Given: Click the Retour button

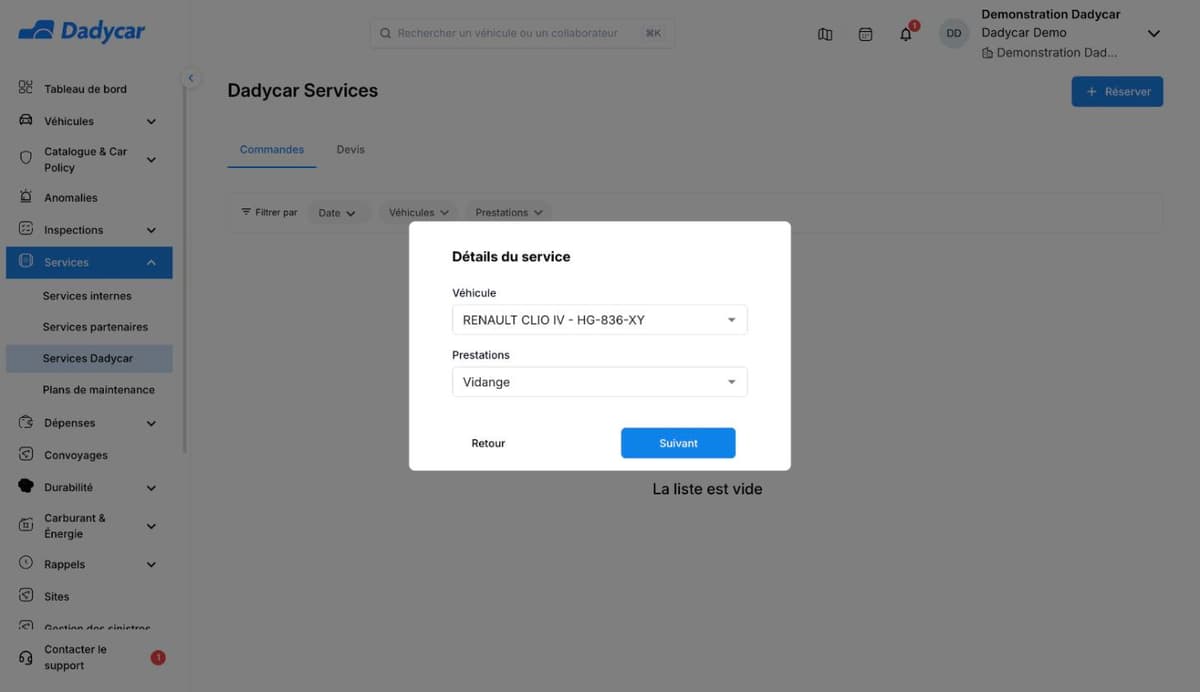Looking at the screenshot, I should (488, 443).
